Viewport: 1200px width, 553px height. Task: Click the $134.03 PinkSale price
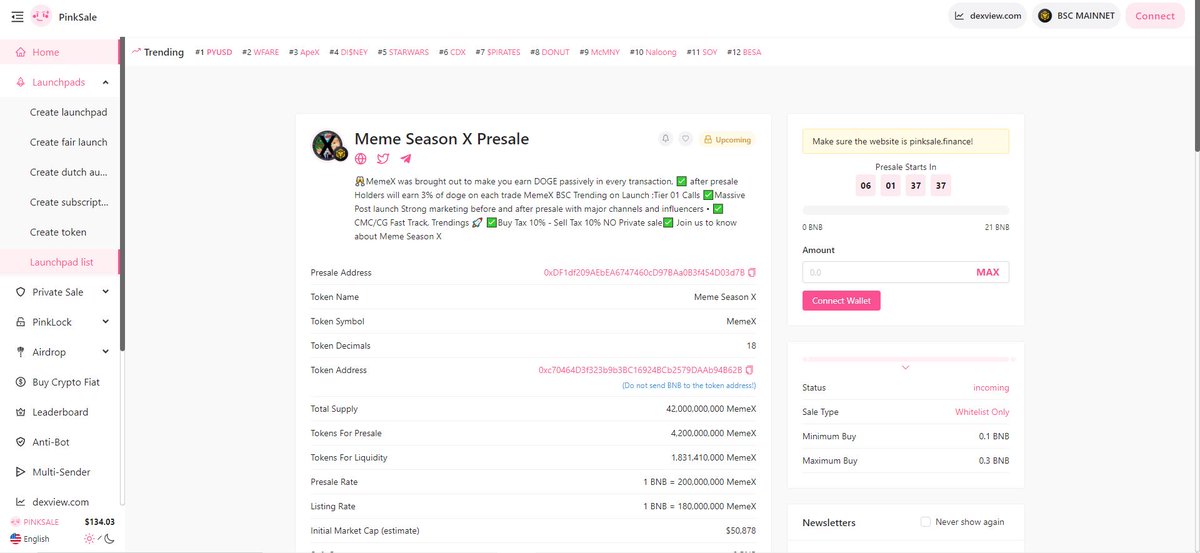99,522
